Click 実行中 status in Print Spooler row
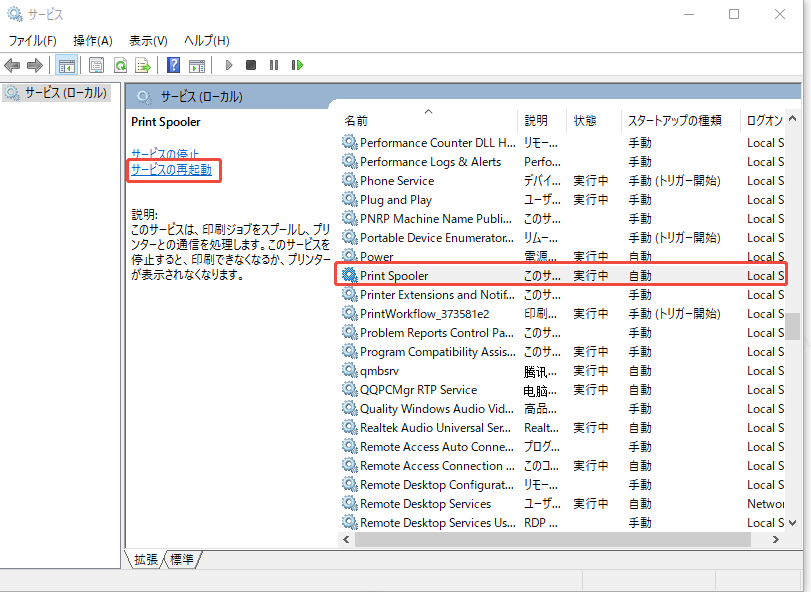 591,276
